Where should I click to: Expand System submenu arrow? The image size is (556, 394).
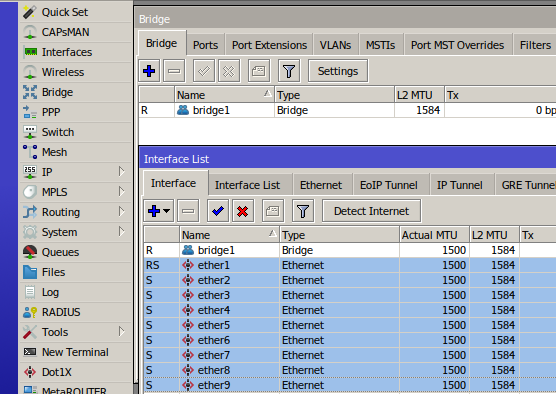pos(122,232)
